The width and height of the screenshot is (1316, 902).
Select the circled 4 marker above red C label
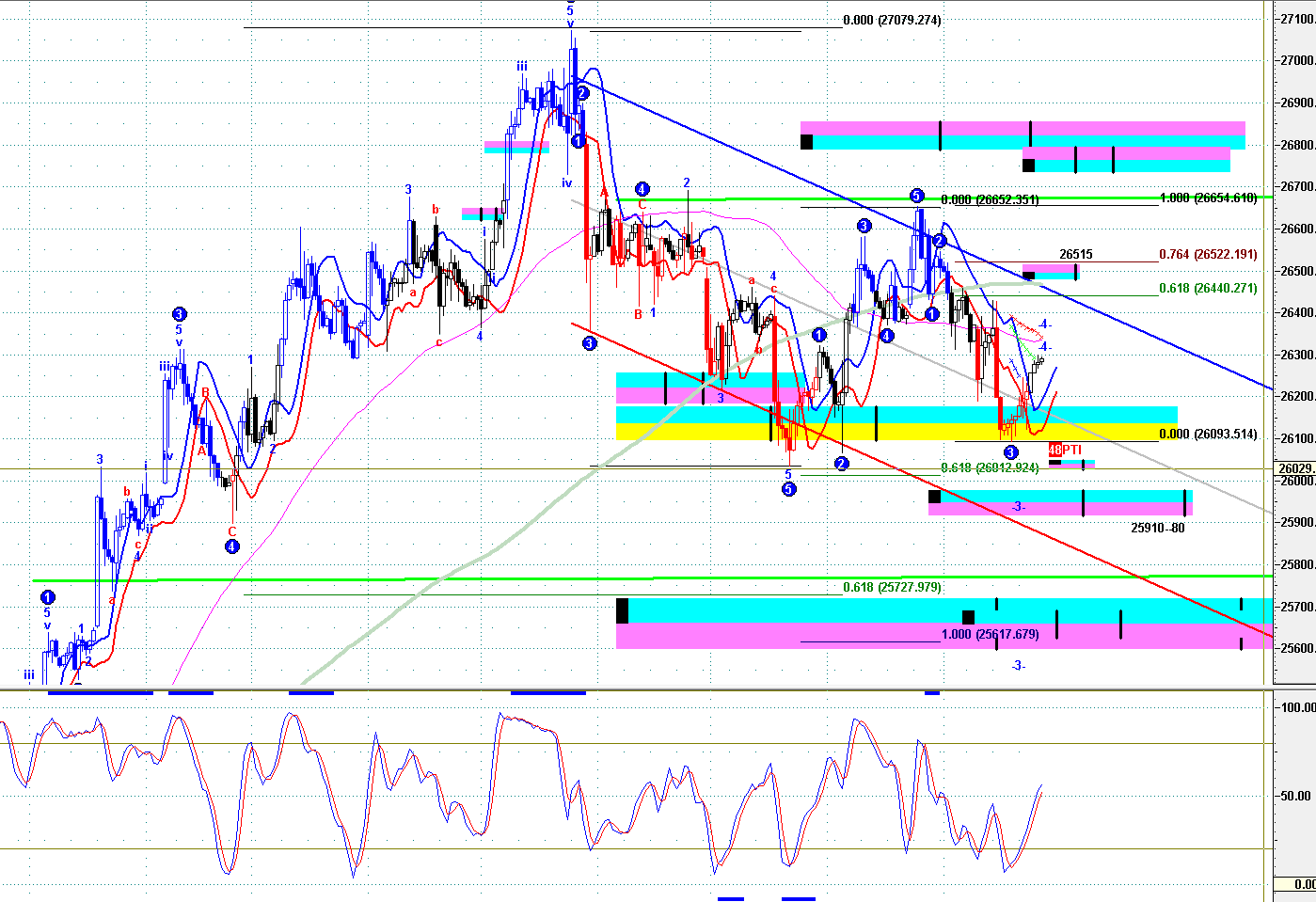[642, 189]
